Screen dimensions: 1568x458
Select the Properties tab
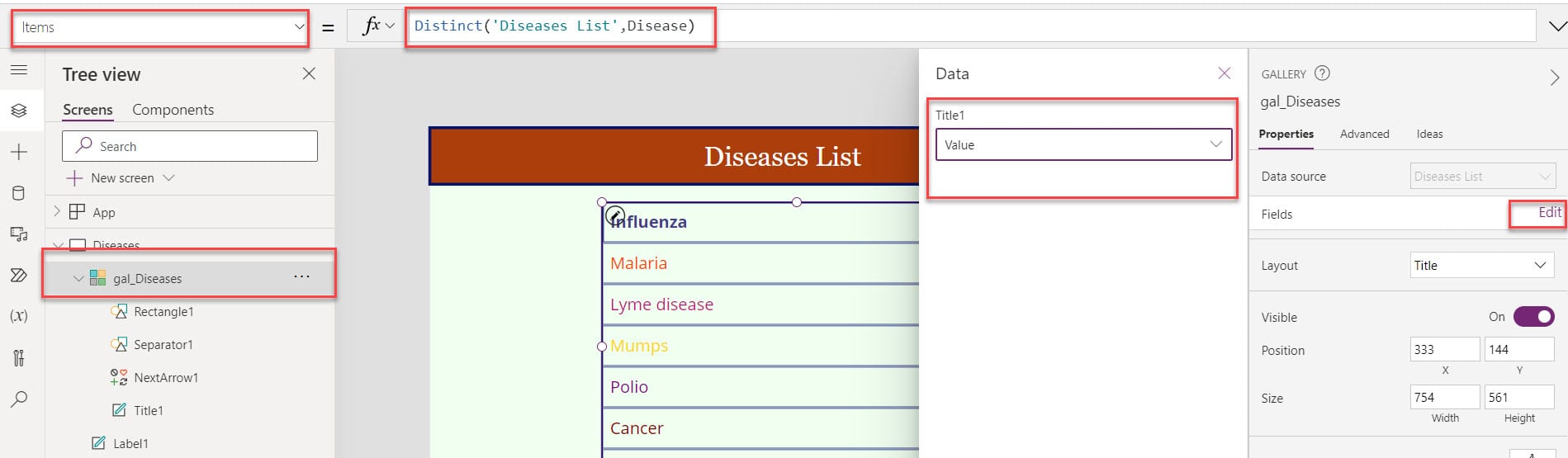(1286, 134)
